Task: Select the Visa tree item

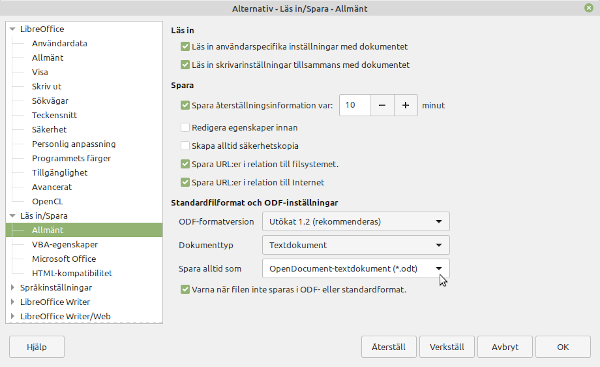Action: (x=40, y=72)
